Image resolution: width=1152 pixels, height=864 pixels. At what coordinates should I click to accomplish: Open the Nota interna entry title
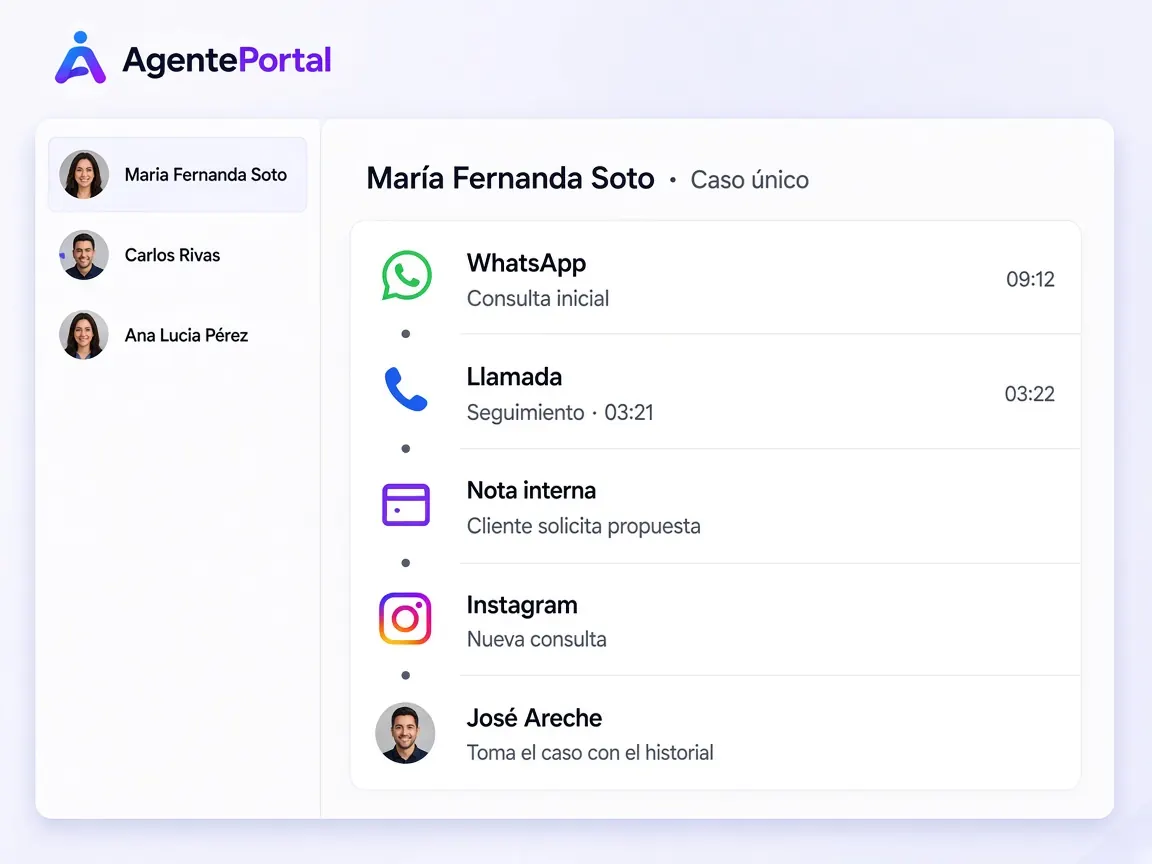[x=531, y=490]
